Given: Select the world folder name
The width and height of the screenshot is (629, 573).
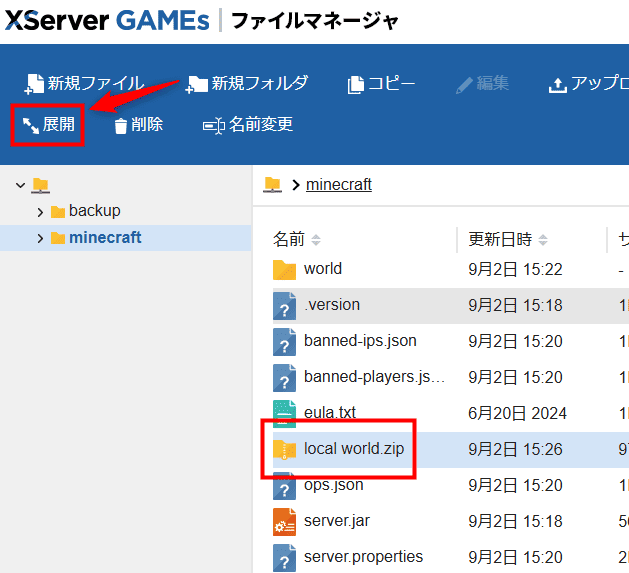Looking at the screenshot, I should click(323, 269).
